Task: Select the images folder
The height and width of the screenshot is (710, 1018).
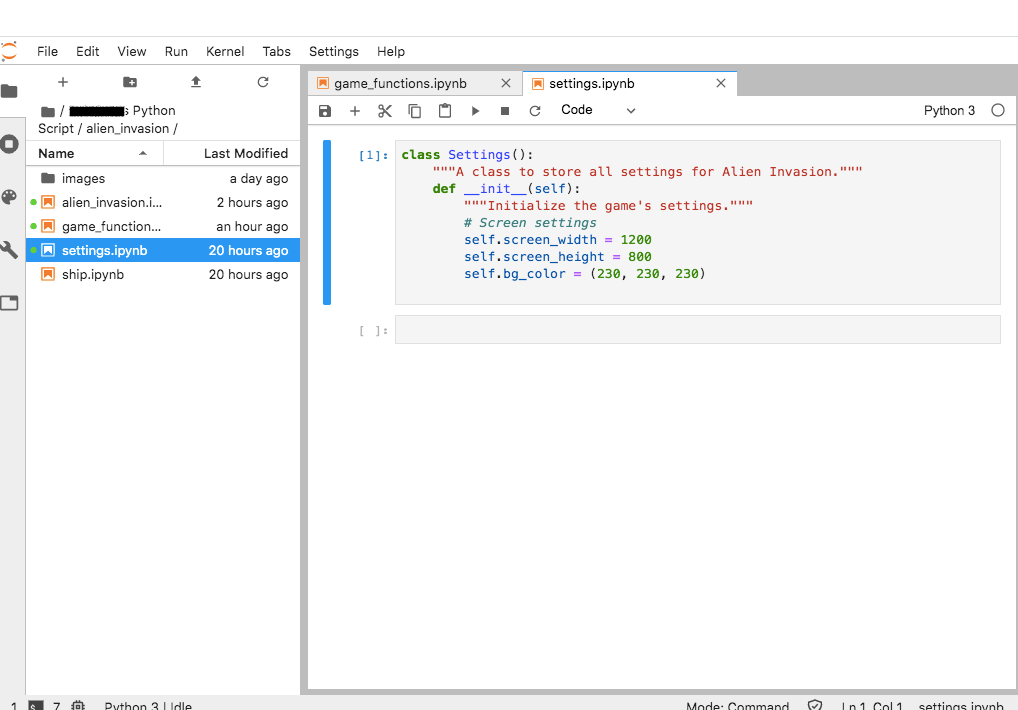Action: click(x=163, y=178)
